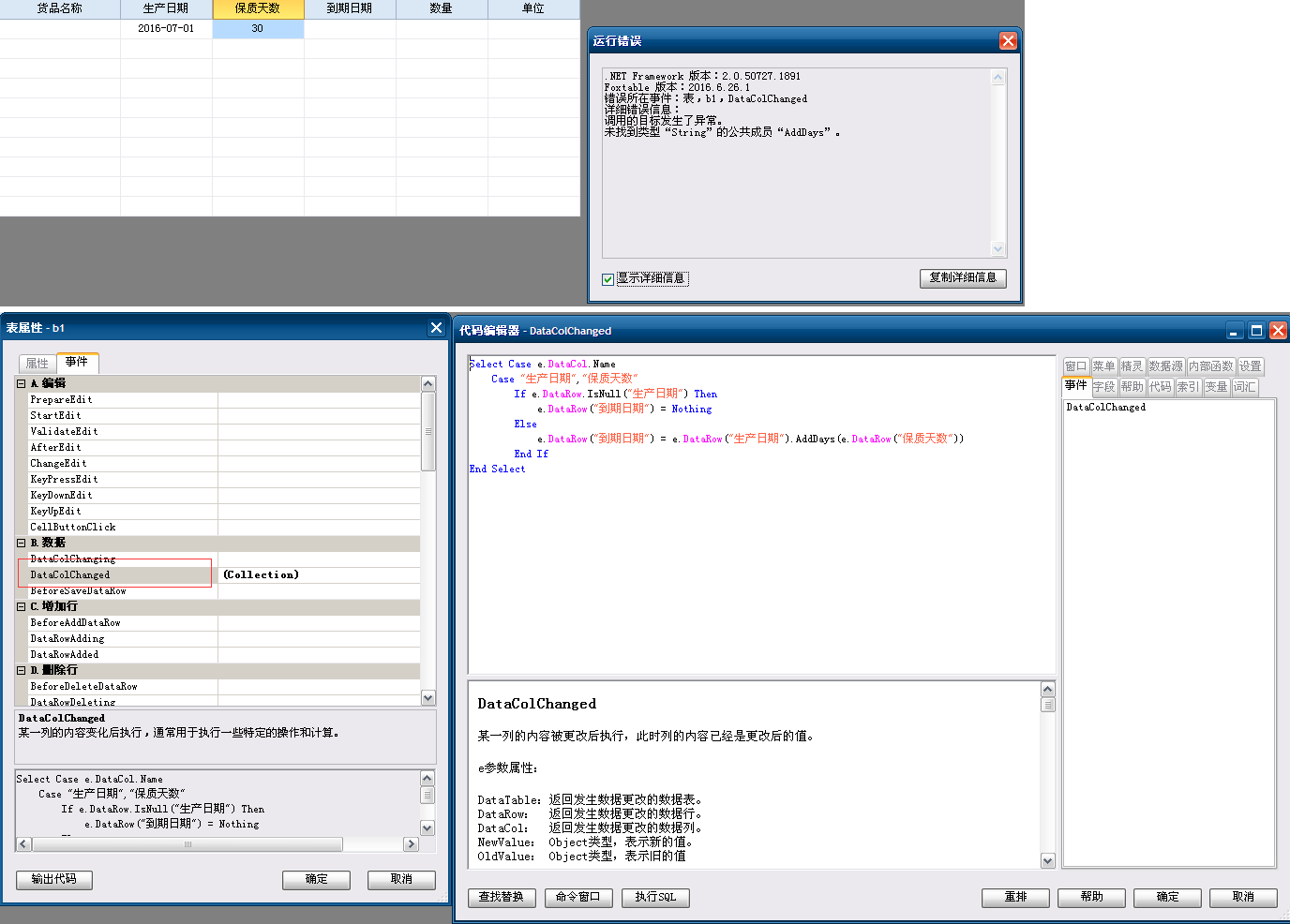Open the 变量 tab in code editor
The image size is (1290, 924).
[1216, 387]
